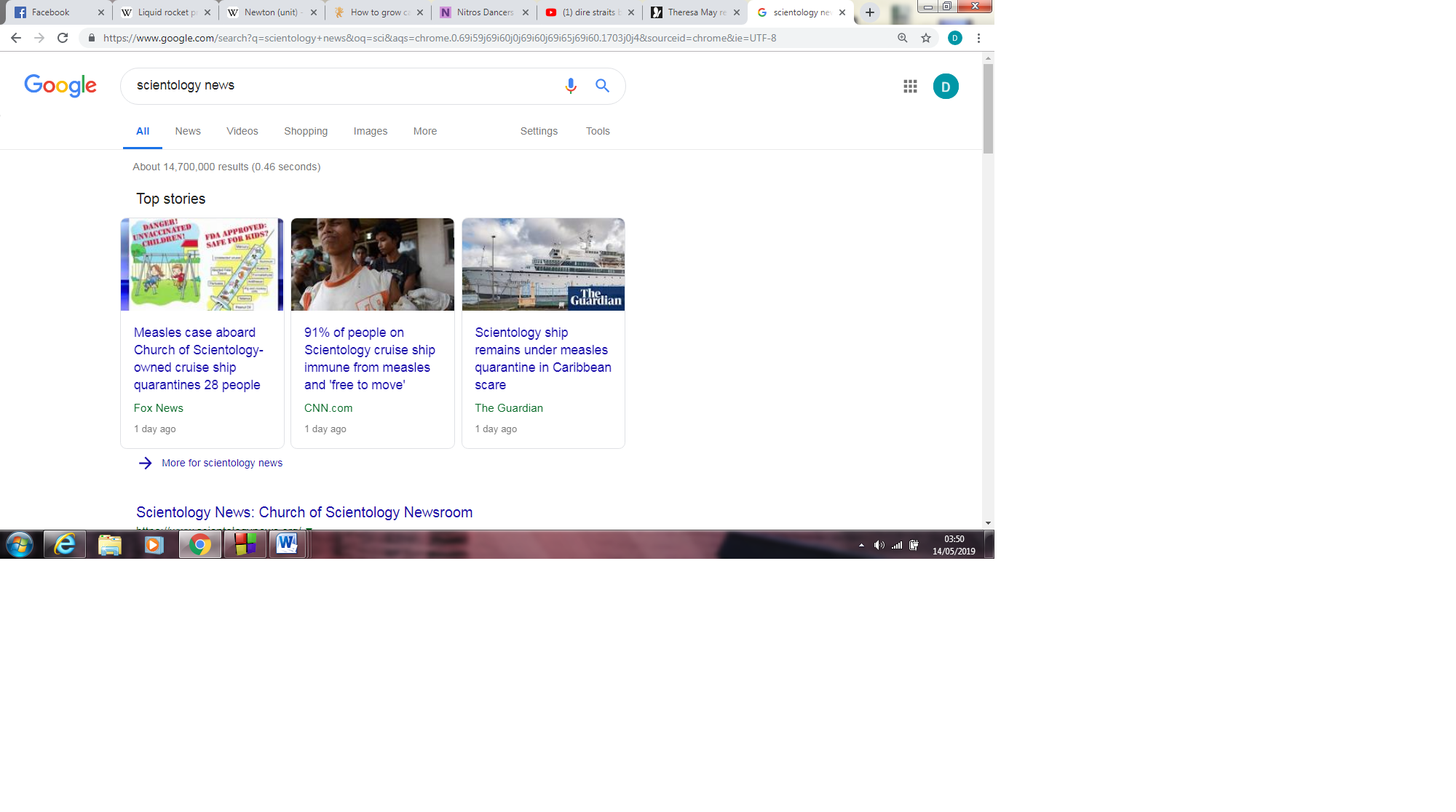Open 'More for scientology news' link
This screenshot has width=1456, height=812.
[x=221, y=463]
